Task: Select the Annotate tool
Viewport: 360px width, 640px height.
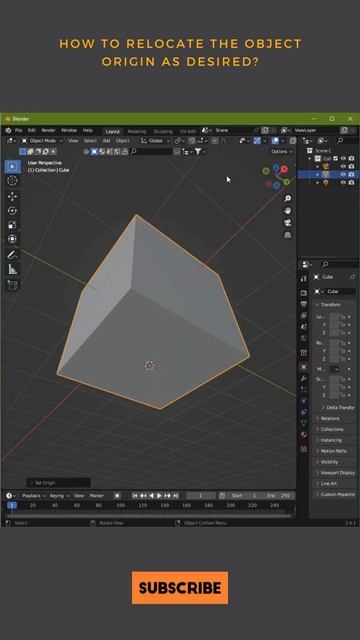Action: 12,255
